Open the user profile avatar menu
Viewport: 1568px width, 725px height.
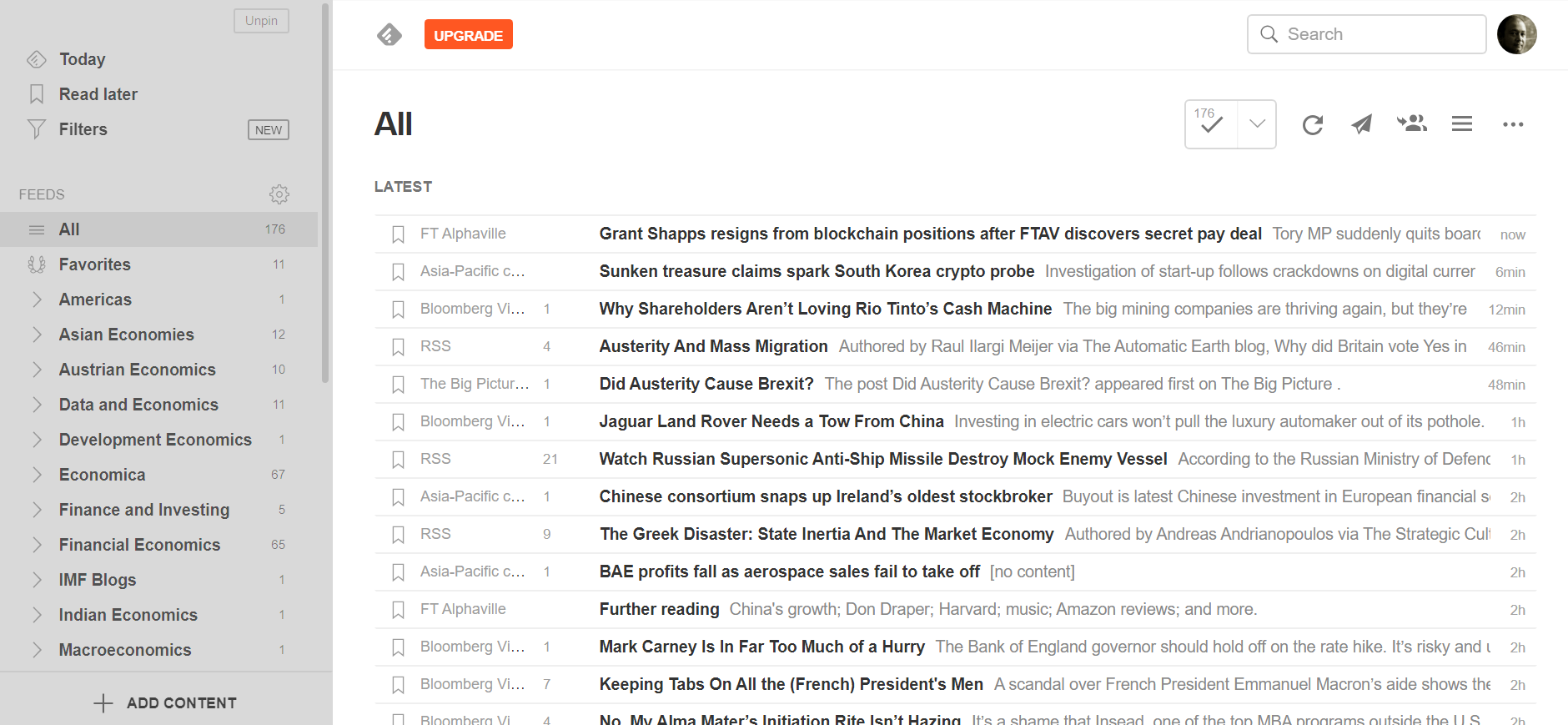pos(1516,34)
